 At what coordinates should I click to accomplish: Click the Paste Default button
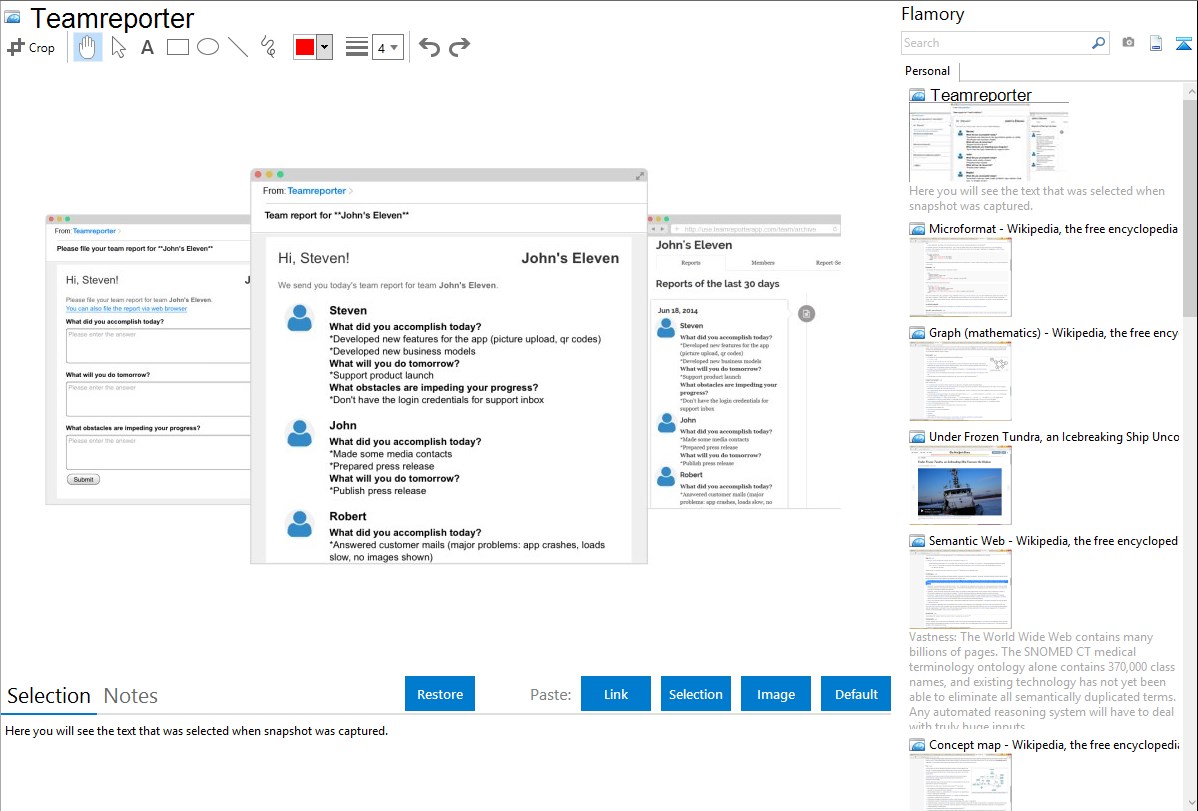(x=856, y=694)
